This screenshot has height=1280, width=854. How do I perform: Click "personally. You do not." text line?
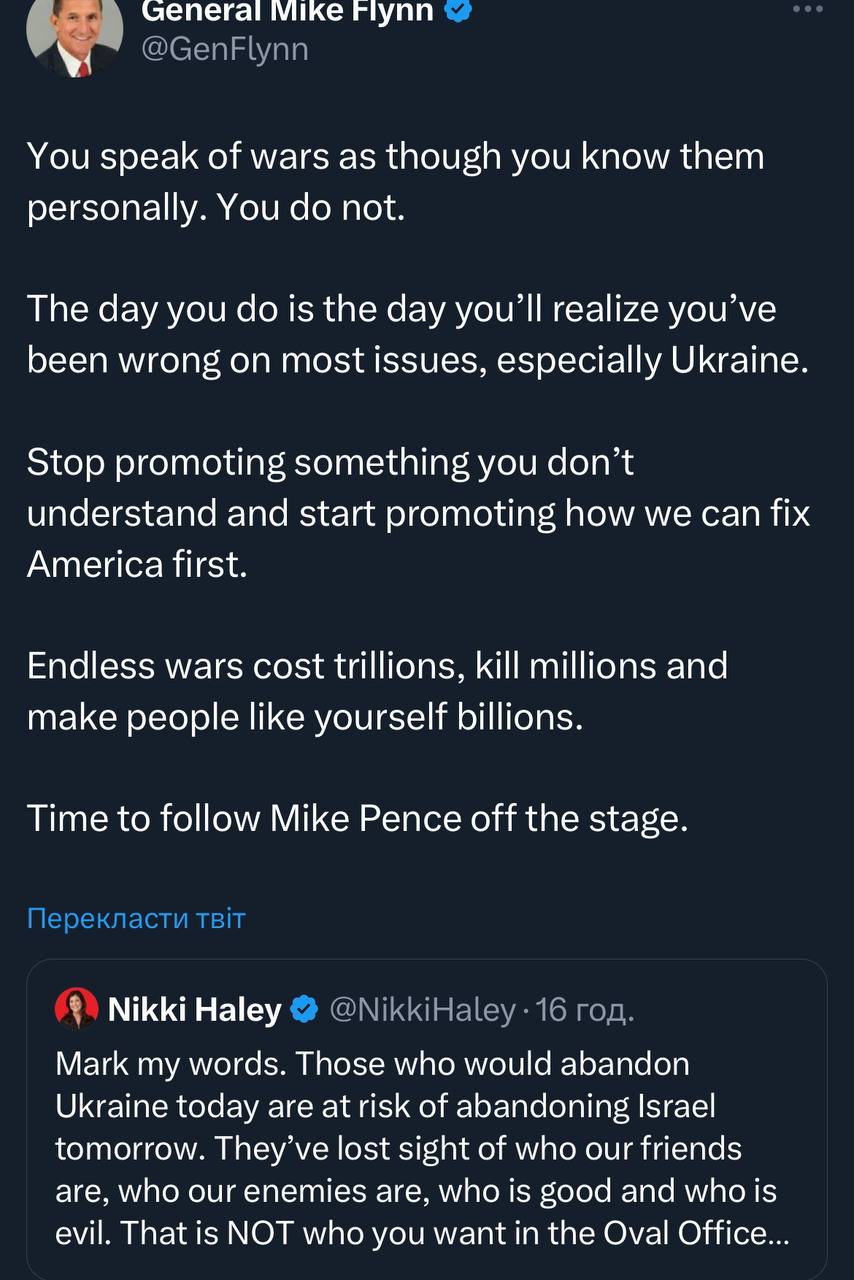[216, 208]
